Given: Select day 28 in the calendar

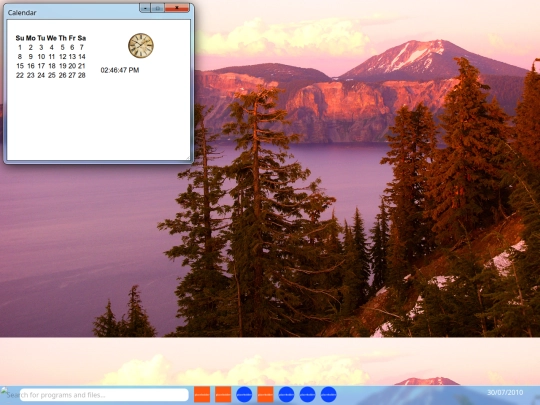Looking at the screenshot, I should click(82, 75).
